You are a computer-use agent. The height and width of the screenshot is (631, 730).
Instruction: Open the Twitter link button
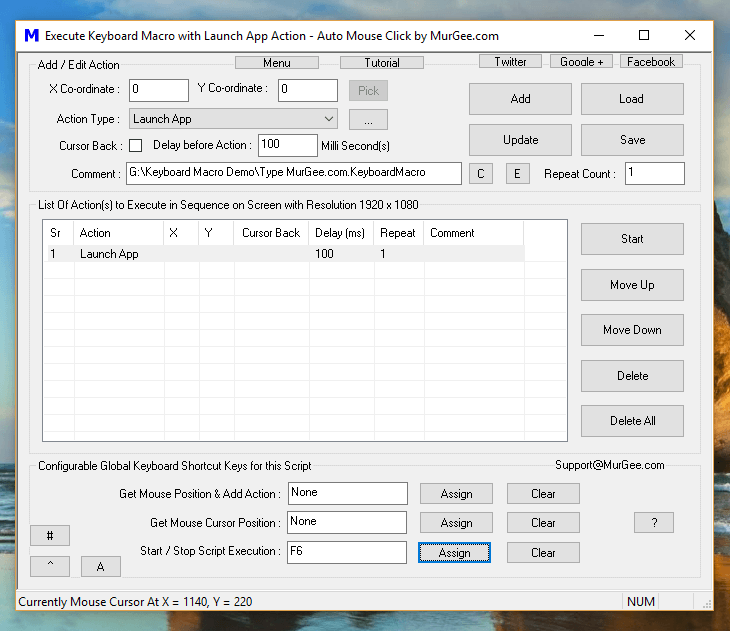pyautogui.click(x=510, y=61)
